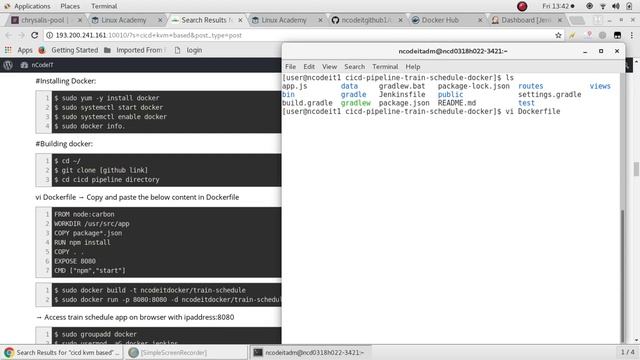Close the chrysalis-pool tab

click(x=80, y=20)
